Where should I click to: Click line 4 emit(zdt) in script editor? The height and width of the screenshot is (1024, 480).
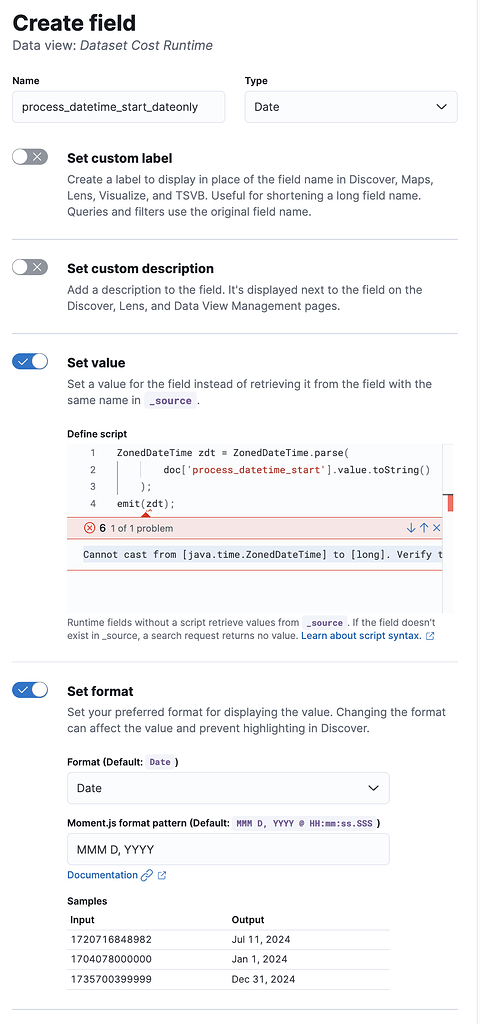146,504
